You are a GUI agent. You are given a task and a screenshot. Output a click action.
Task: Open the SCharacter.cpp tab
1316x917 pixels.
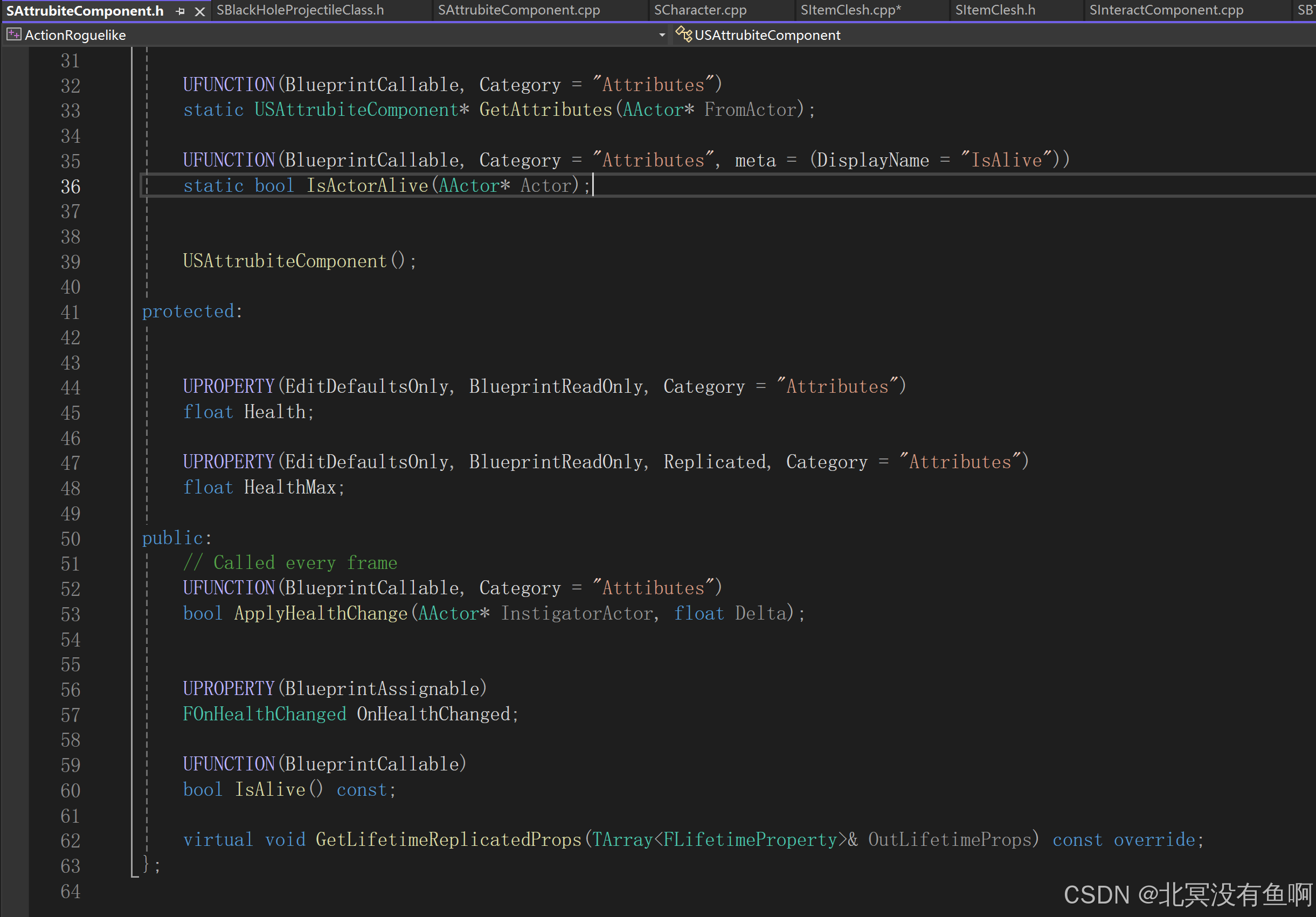pos(700,10)
